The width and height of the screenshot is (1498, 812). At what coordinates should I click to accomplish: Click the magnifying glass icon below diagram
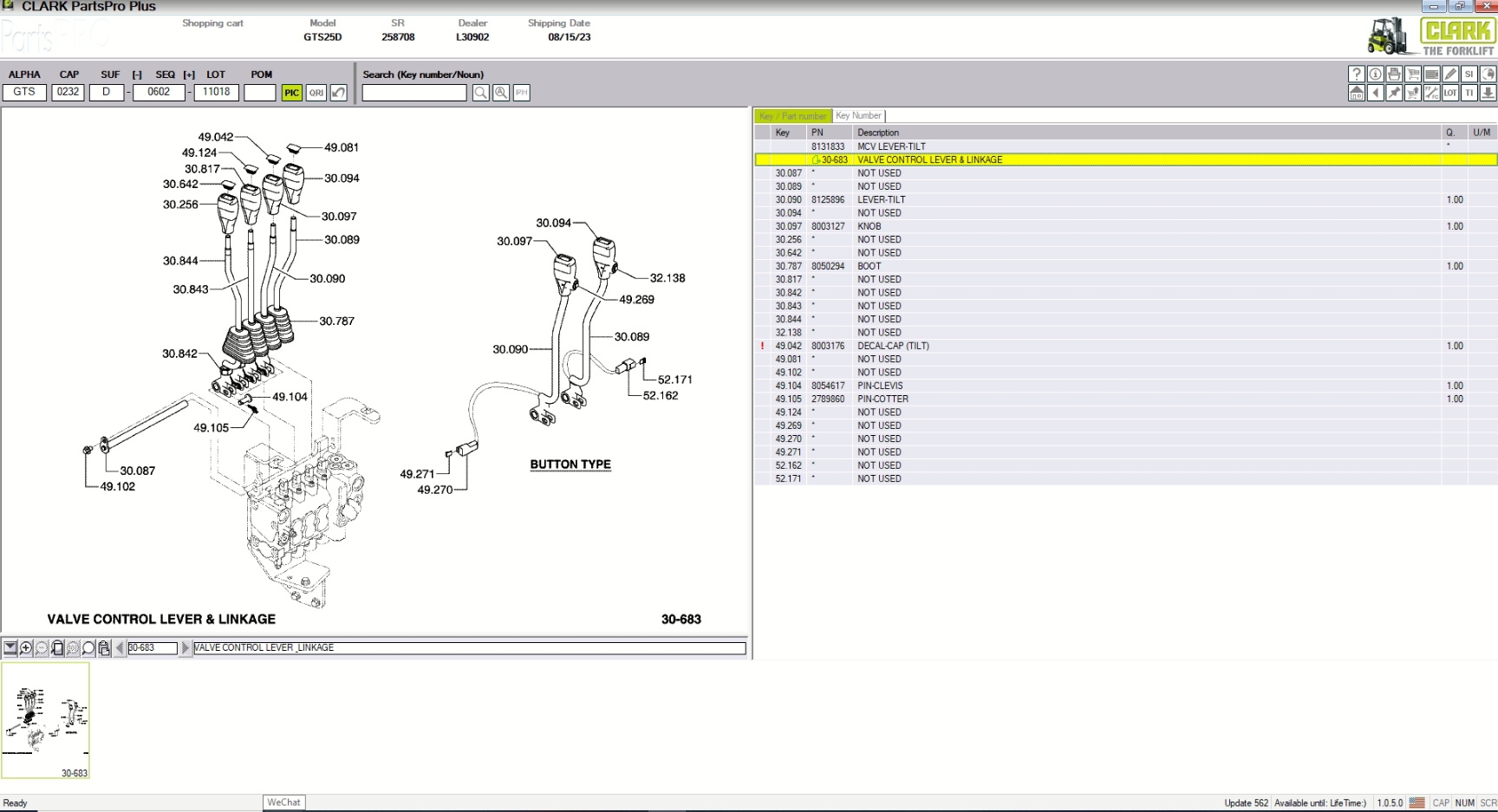pos(88,647)
